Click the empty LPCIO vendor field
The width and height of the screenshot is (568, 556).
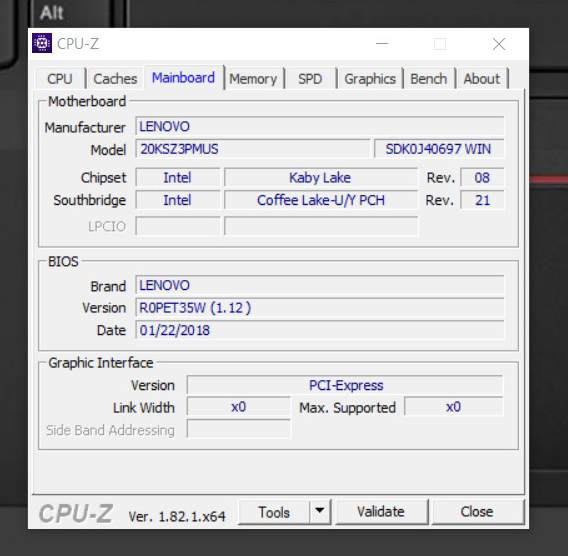pyautogui.click(x=178, y=226)
